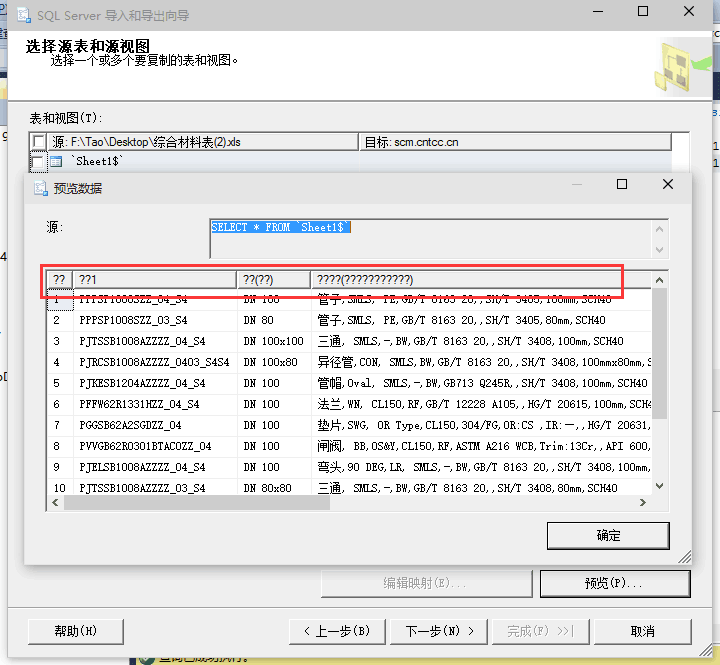The height and width of the screenshot is (665, 720).
Task: Select cell PFFW62R1331HZZ_04_S4
Action: tap(155, 404)
